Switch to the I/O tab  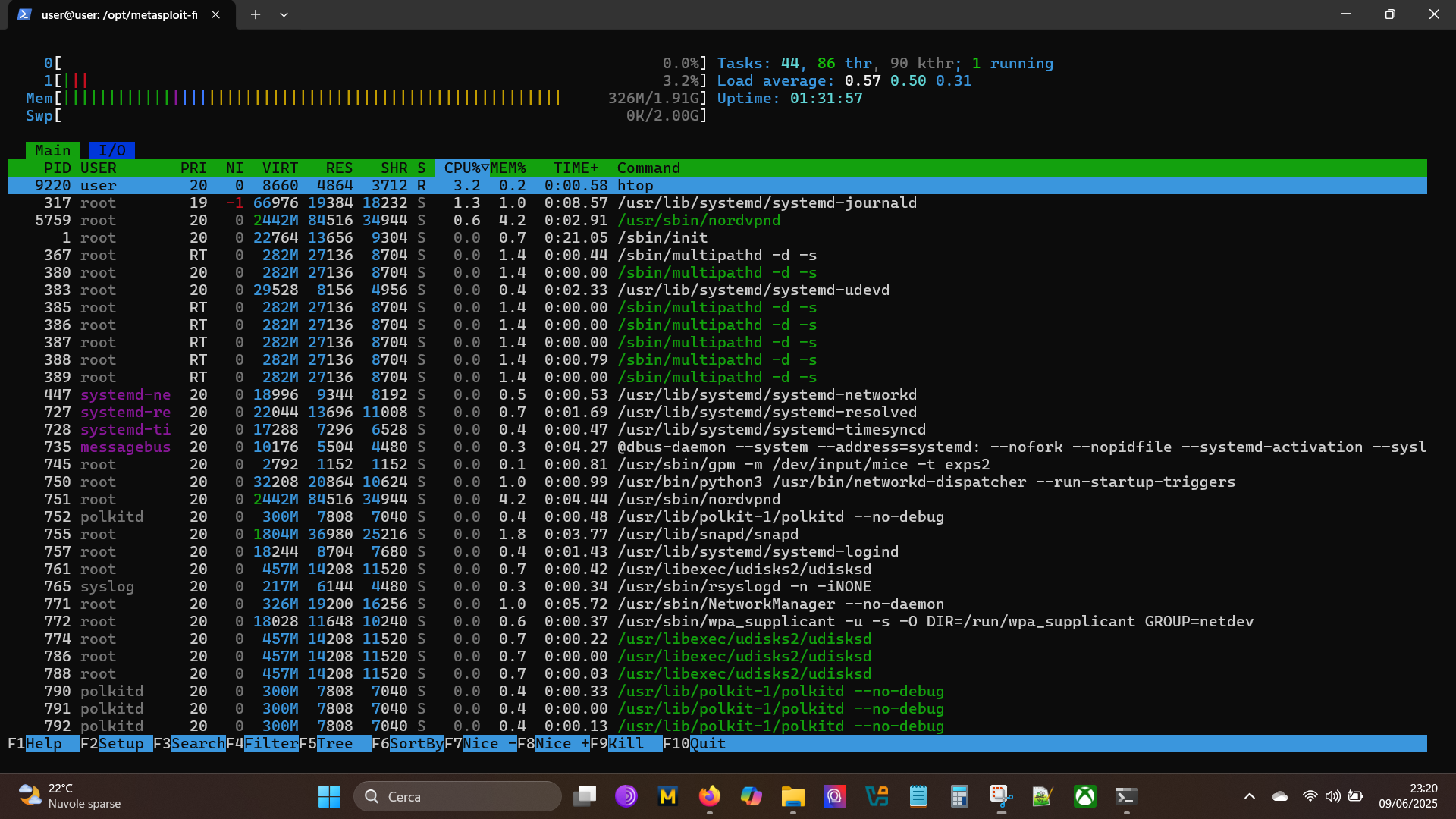tap(112, 150)
